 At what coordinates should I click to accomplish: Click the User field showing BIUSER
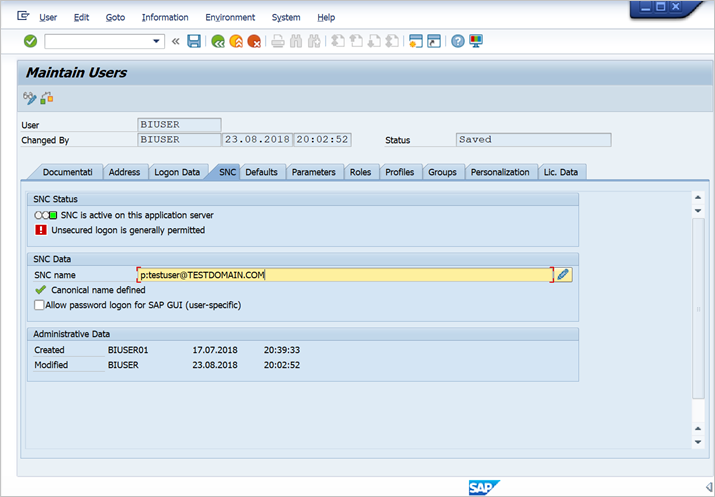tap(179, 124)
